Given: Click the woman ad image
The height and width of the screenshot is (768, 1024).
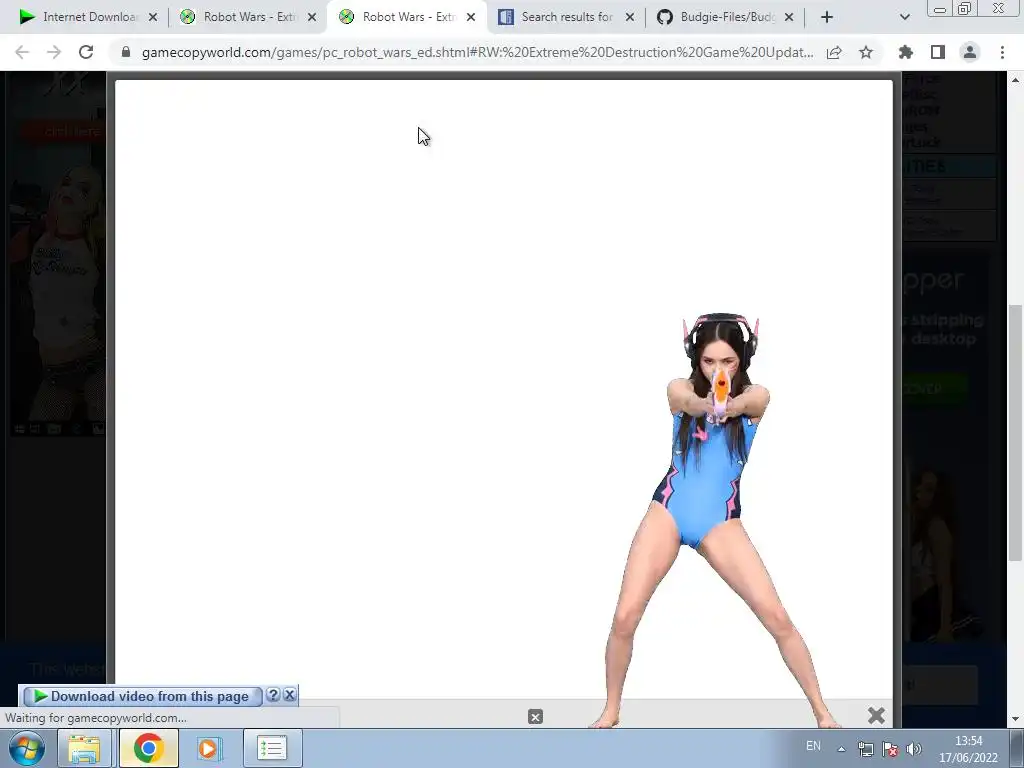Looking at the screenshot, I should pyautogui.click(x=716, y=520).
